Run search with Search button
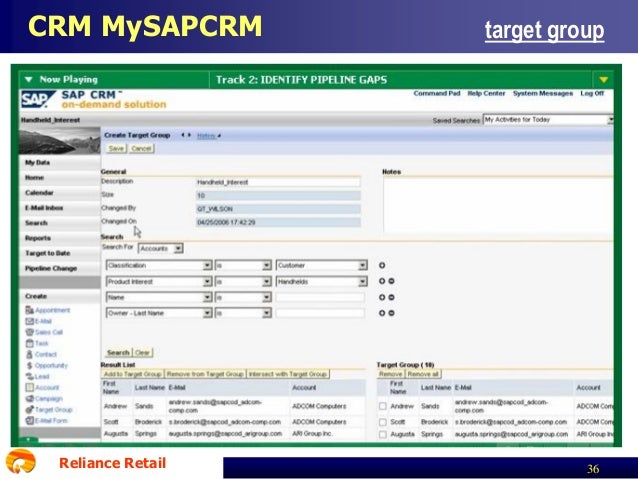 pos(118,352)
